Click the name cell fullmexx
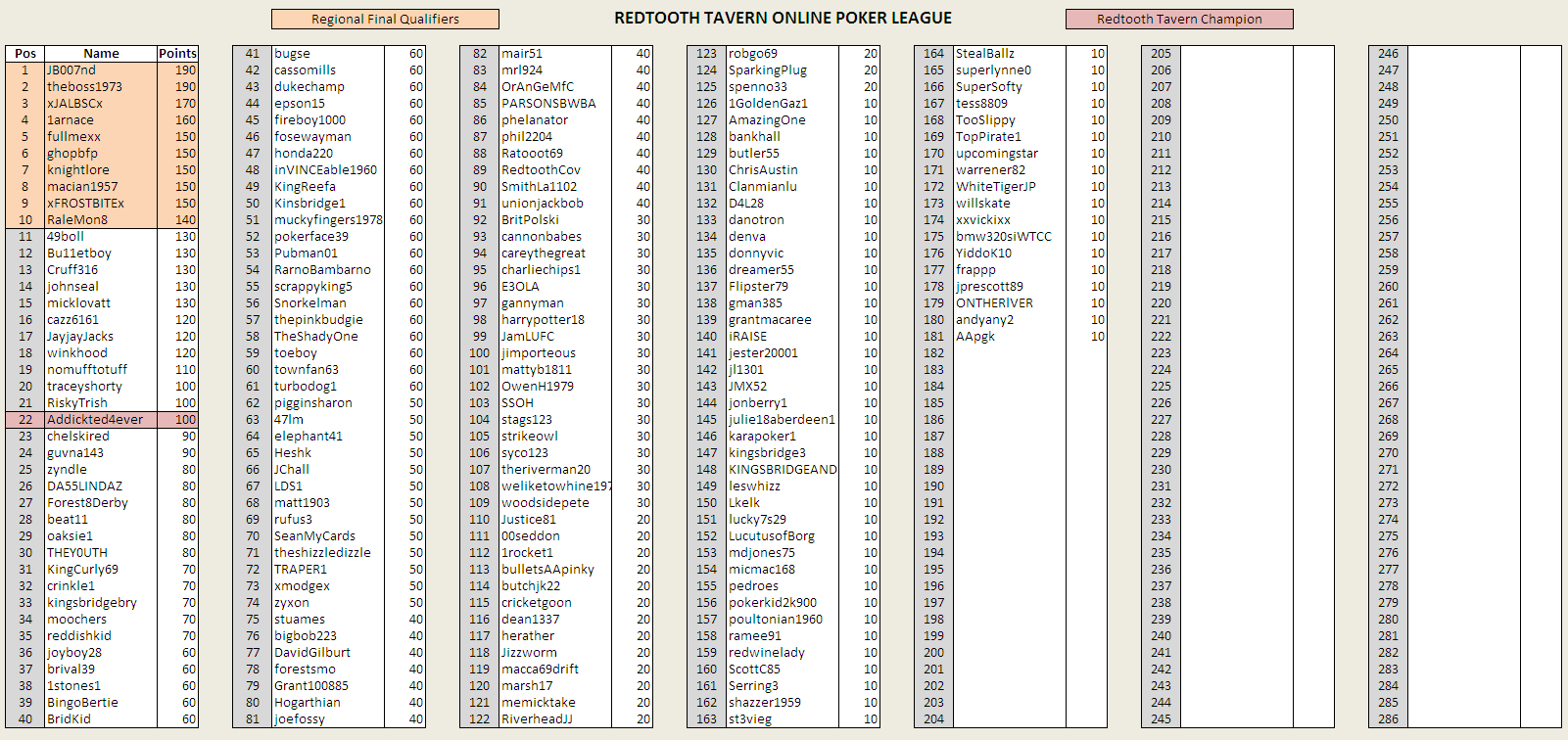1568x740 pixels. pos(101,136)
